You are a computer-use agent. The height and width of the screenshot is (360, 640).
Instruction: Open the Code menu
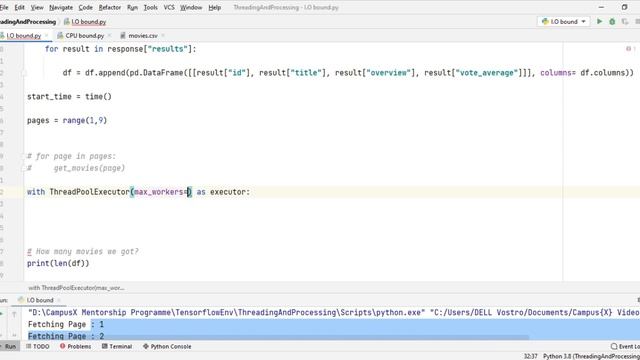point(85,7)
